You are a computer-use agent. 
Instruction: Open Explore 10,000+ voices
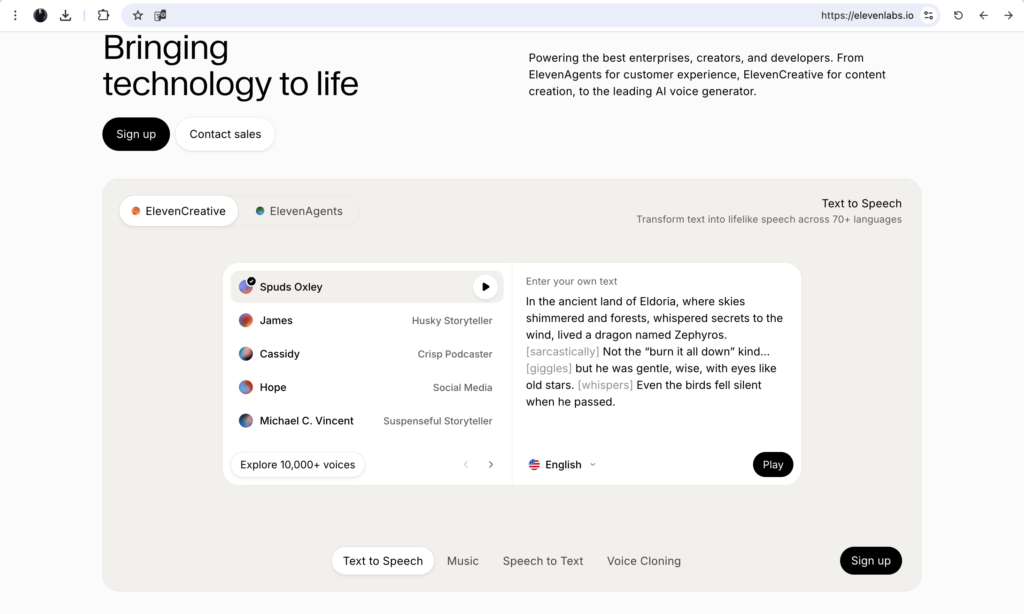click(x=298, y=465)
